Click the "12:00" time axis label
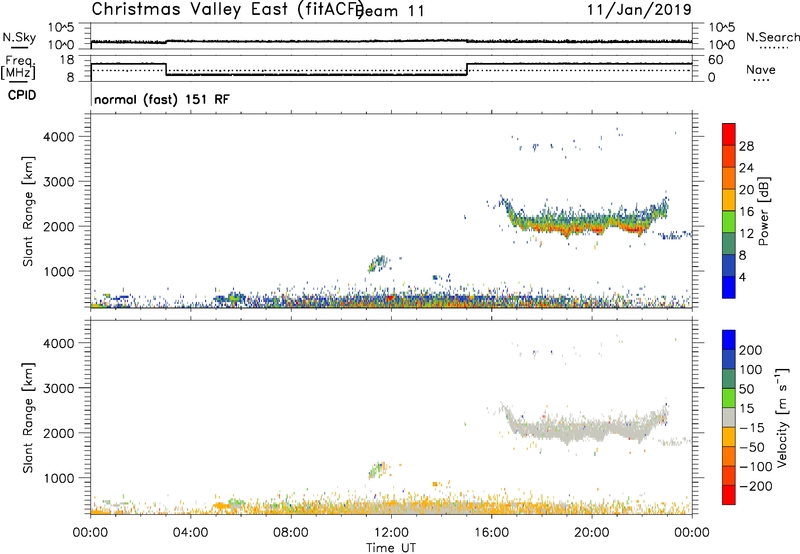 click(x=391, y=533)
